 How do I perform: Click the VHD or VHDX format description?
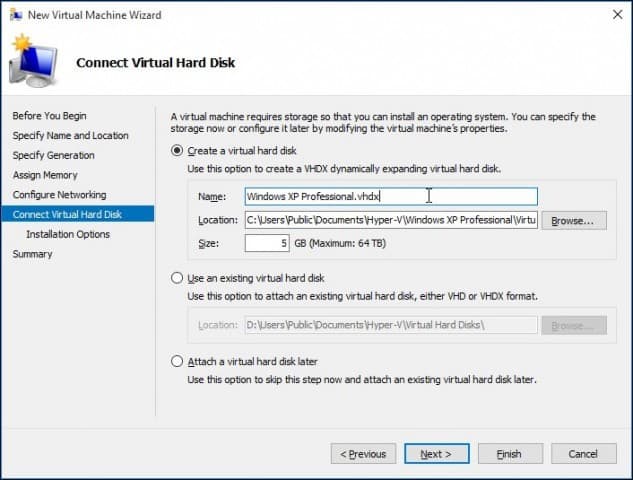[x=362, y=296]
